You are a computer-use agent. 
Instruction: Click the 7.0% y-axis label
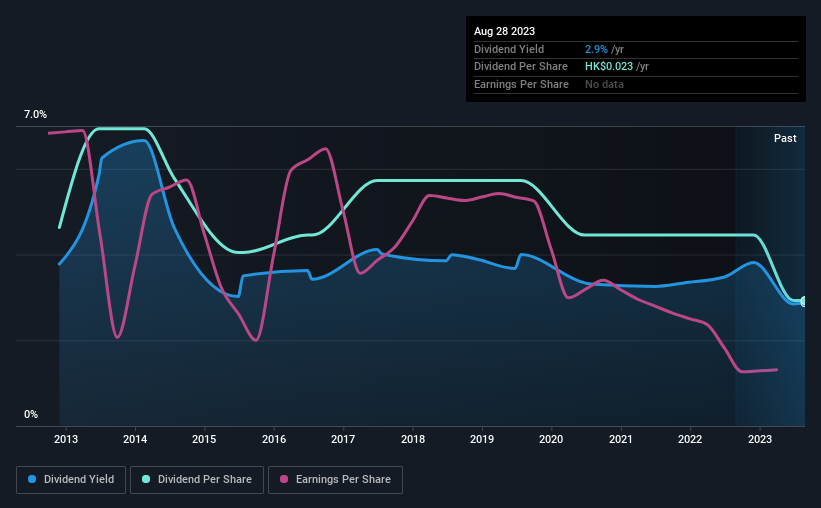click(35, 114)
